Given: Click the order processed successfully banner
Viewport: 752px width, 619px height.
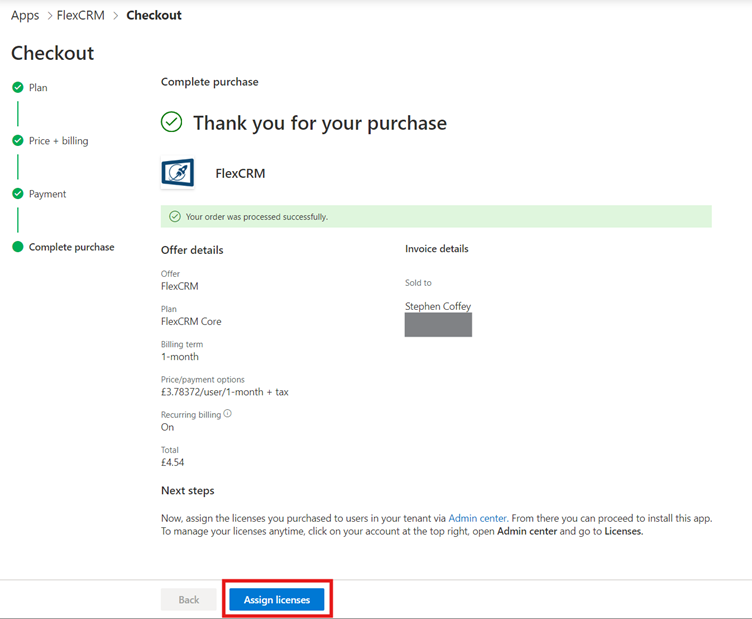Looking at the screenshot, I should point(436,216).
